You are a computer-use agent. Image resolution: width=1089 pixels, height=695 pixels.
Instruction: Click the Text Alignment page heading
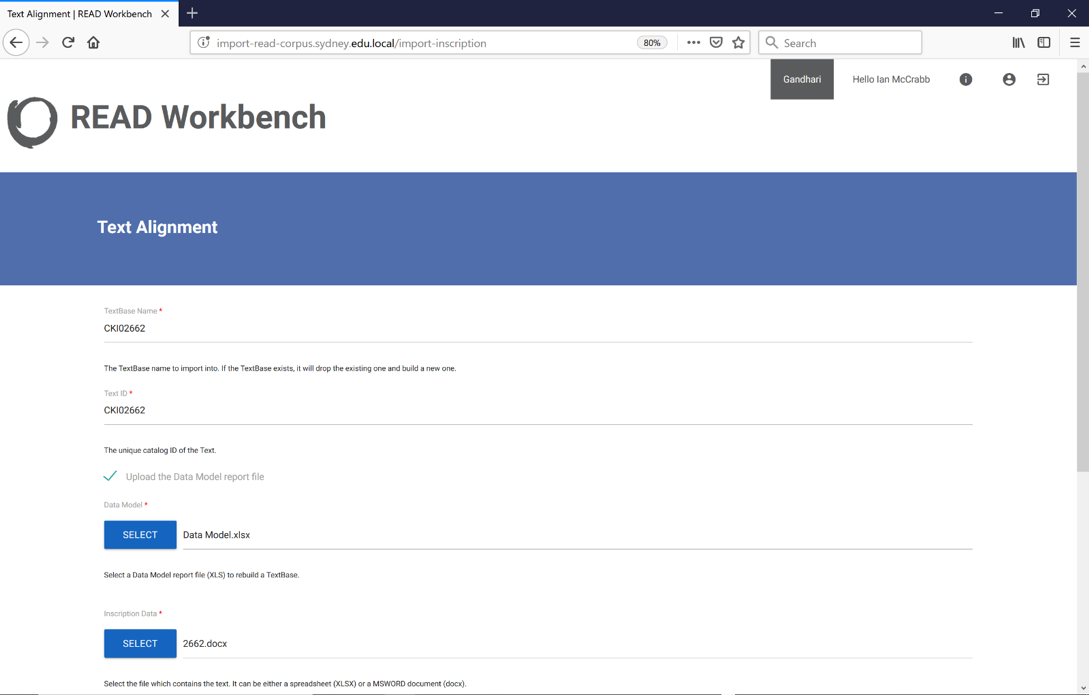(157, 227)
